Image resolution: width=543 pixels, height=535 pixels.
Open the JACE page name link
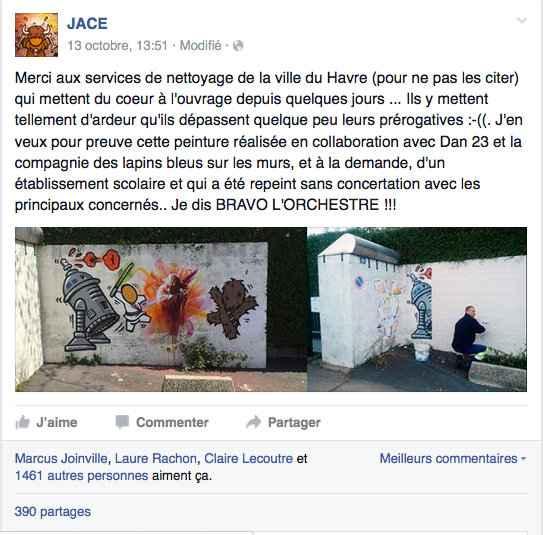click(x=87, y=24)
